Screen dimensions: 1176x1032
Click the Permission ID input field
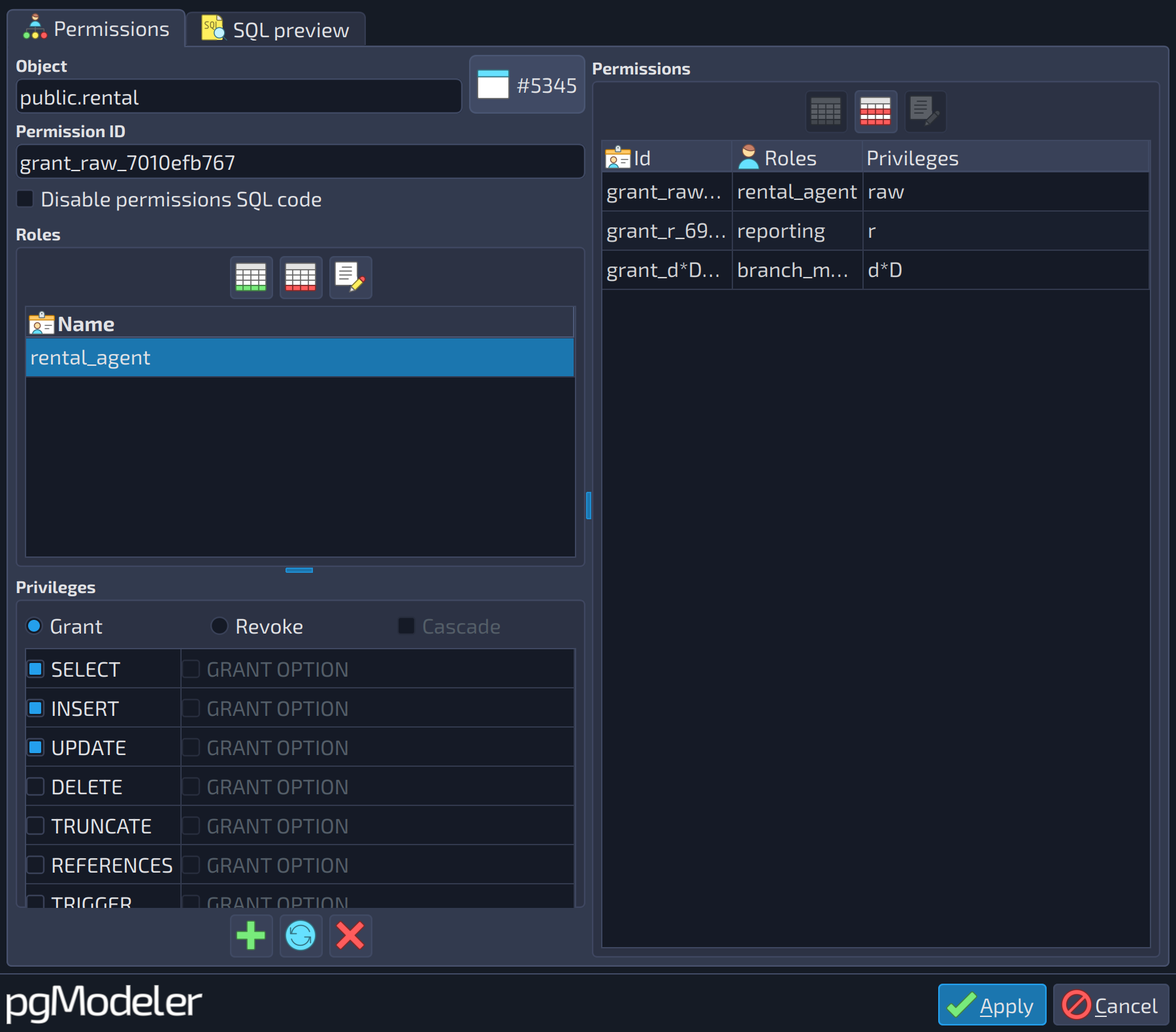click(x=300, y=162)
